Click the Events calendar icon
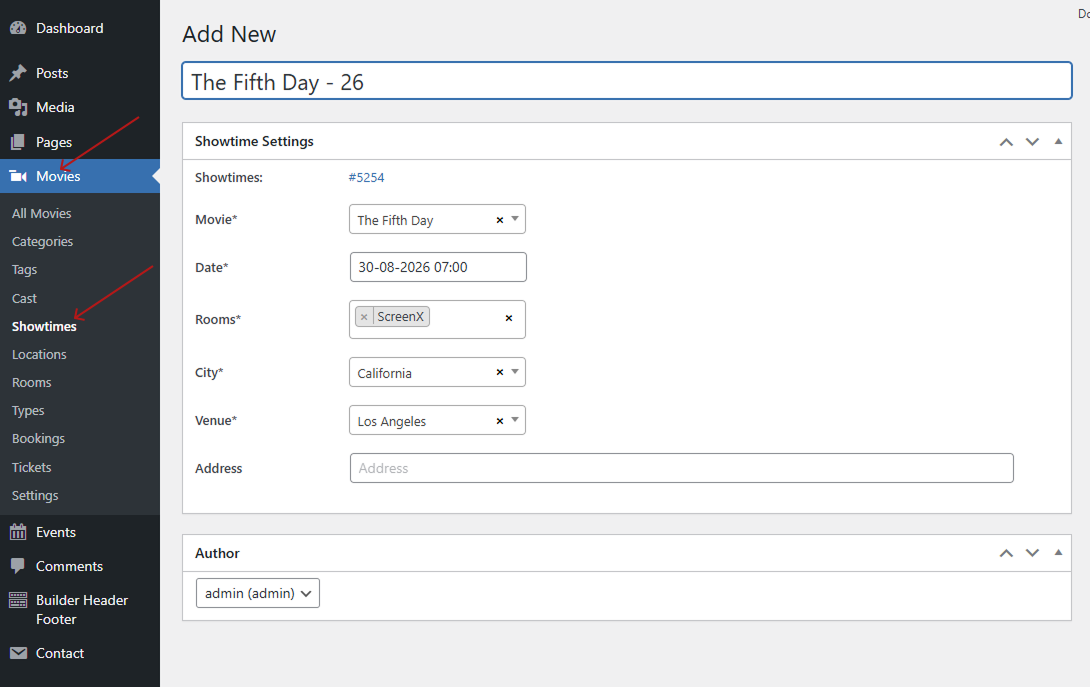Image resolution: width=1090 pixels, height=687 pixels. tap(18, 532)
